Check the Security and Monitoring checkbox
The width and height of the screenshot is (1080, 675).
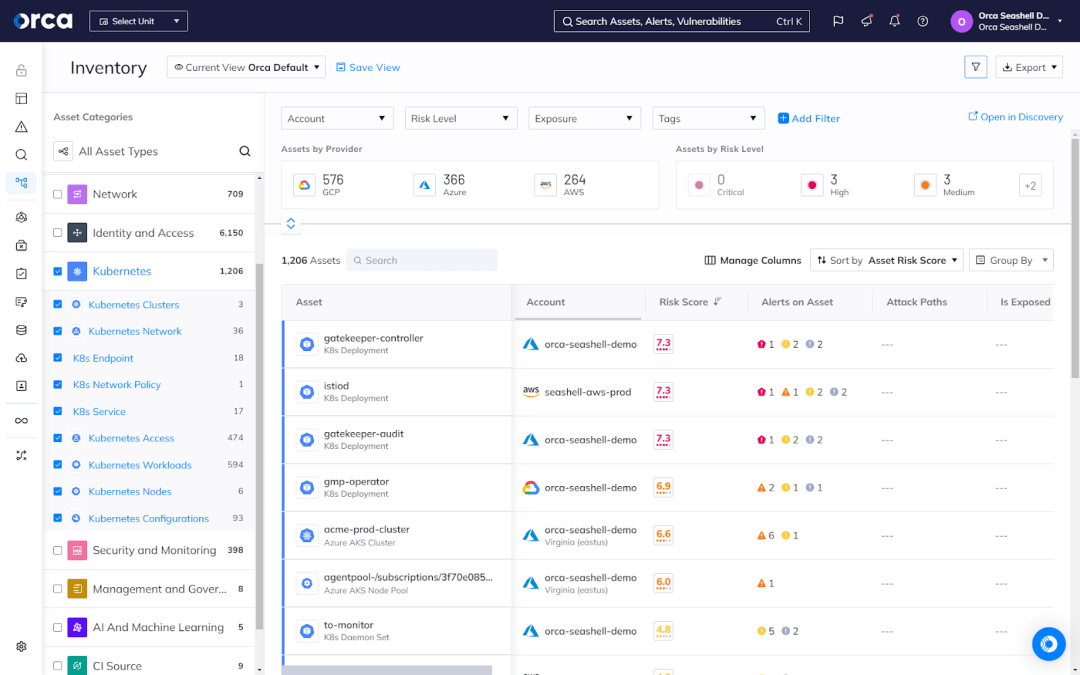click(57, 550)
